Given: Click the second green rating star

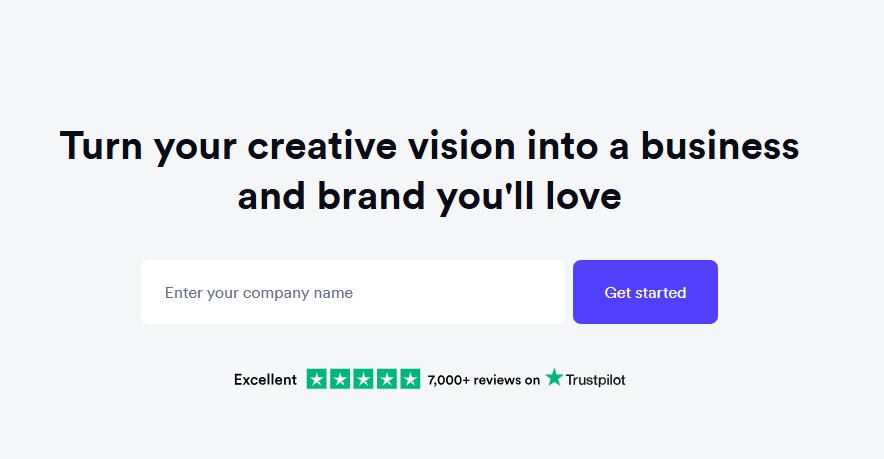Looking at the screenshot, I should point(340,380).
